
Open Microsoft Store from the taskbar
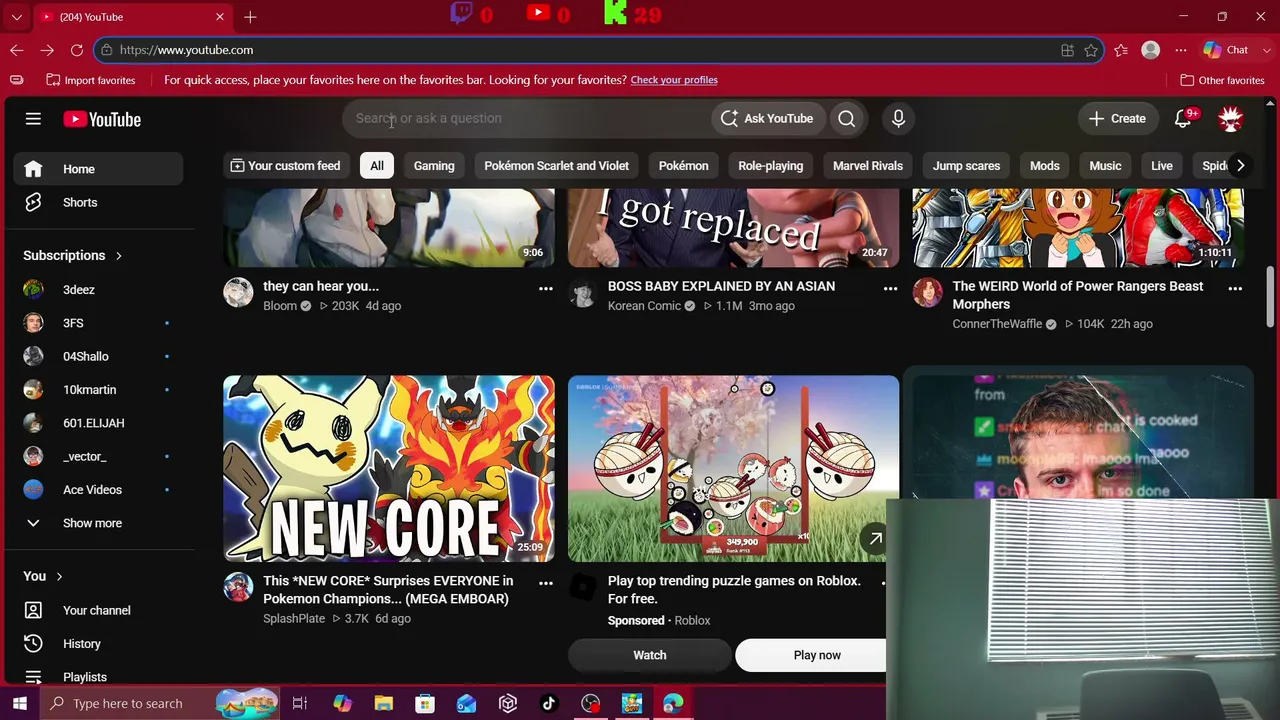425,703
